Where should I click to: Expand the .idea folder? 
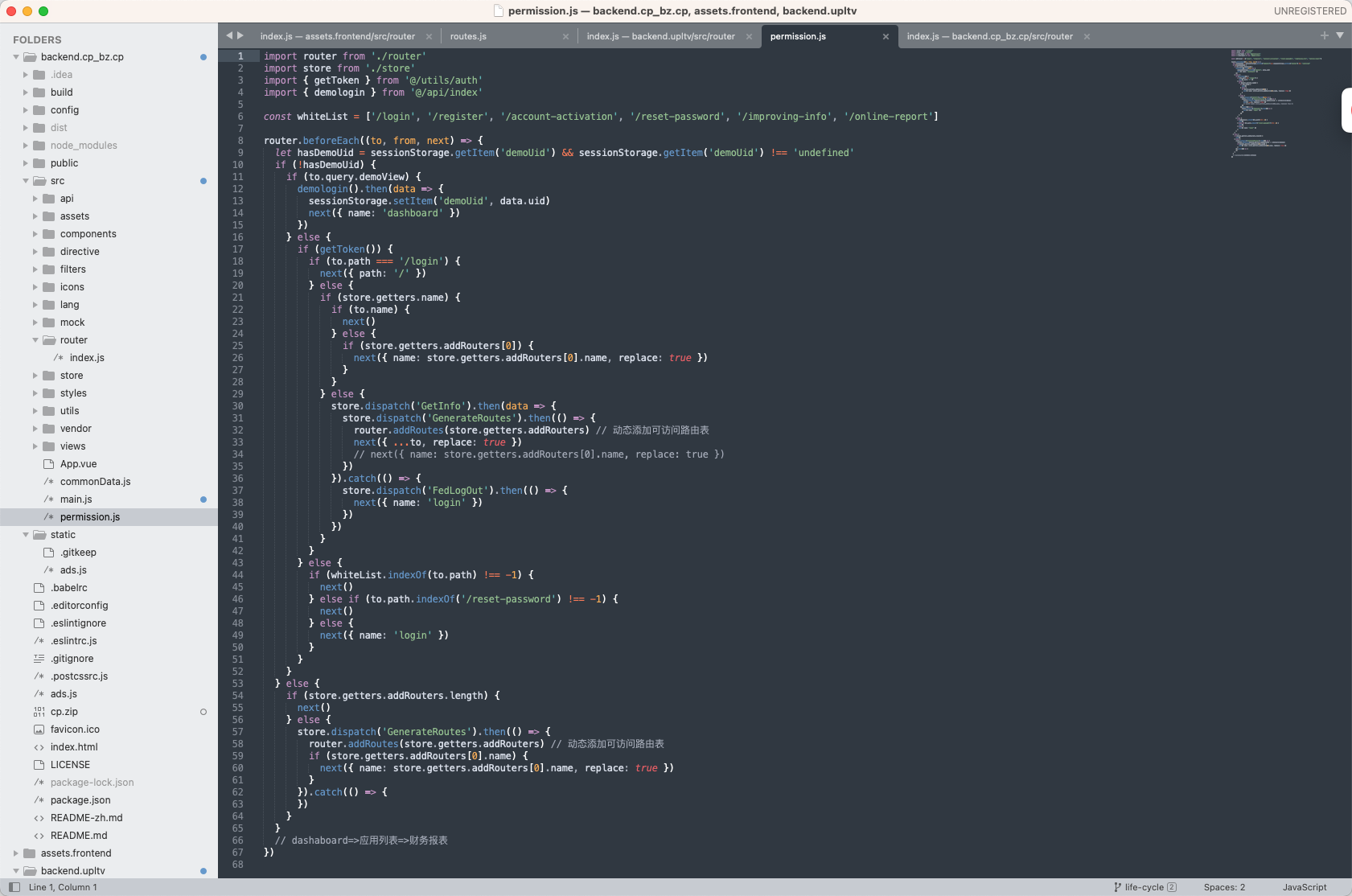(x=26, y=75)
